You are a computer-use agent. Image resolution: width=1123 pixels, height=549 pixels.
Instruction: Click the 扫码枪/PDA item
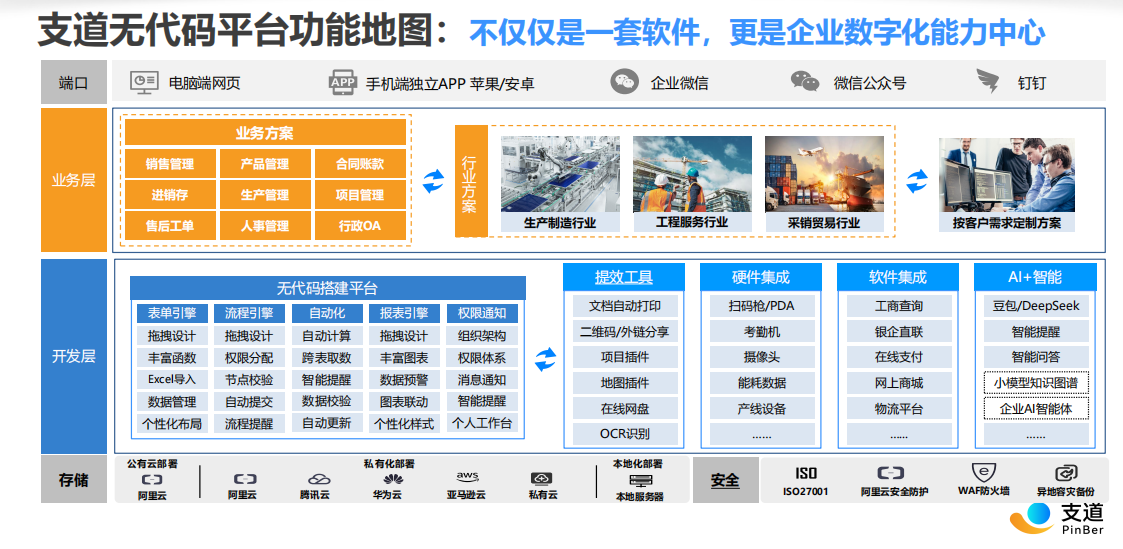pyautogui.click(x=762, y=306)
